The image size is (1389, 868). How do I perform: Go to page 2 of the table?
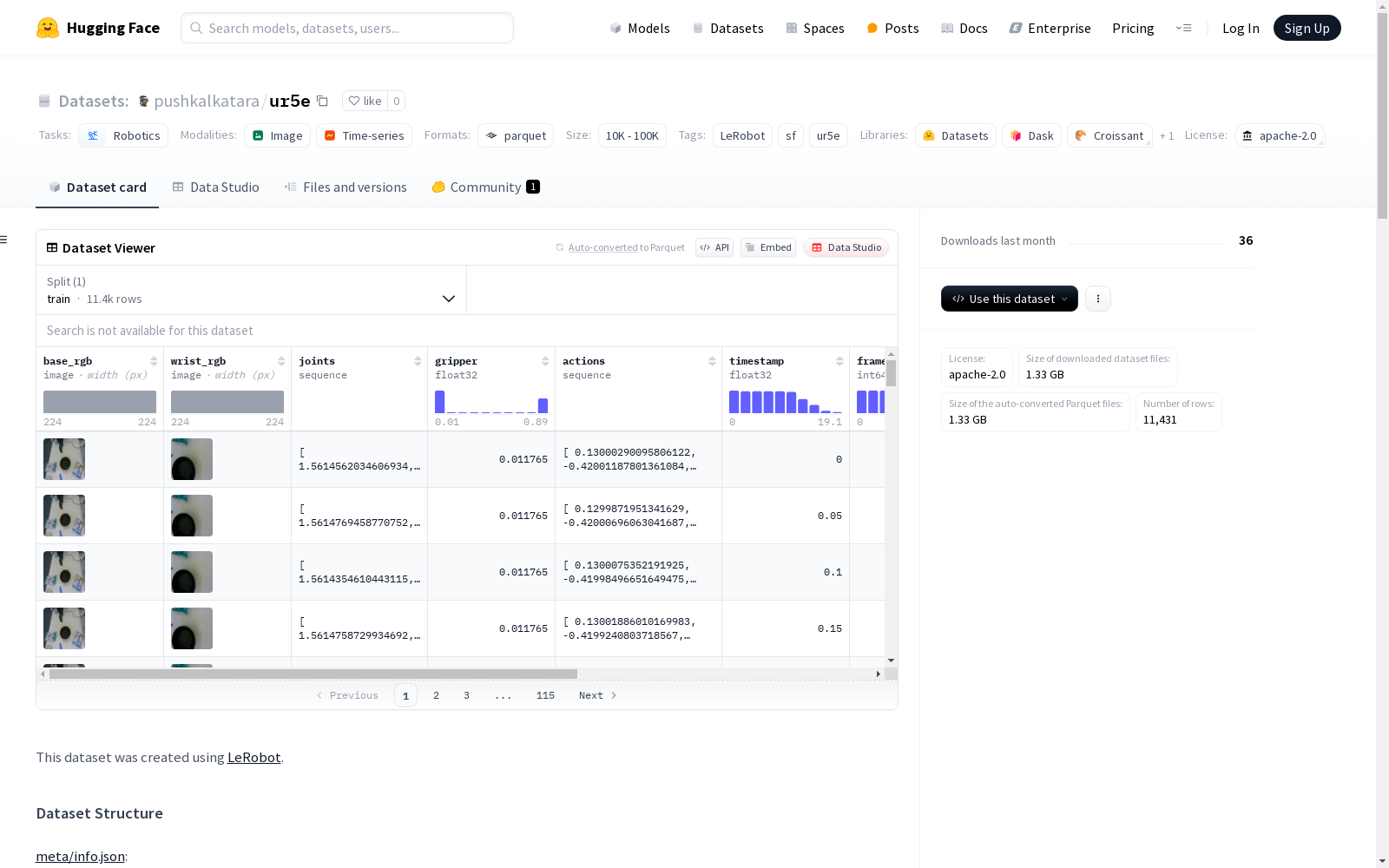coord(436,695)
